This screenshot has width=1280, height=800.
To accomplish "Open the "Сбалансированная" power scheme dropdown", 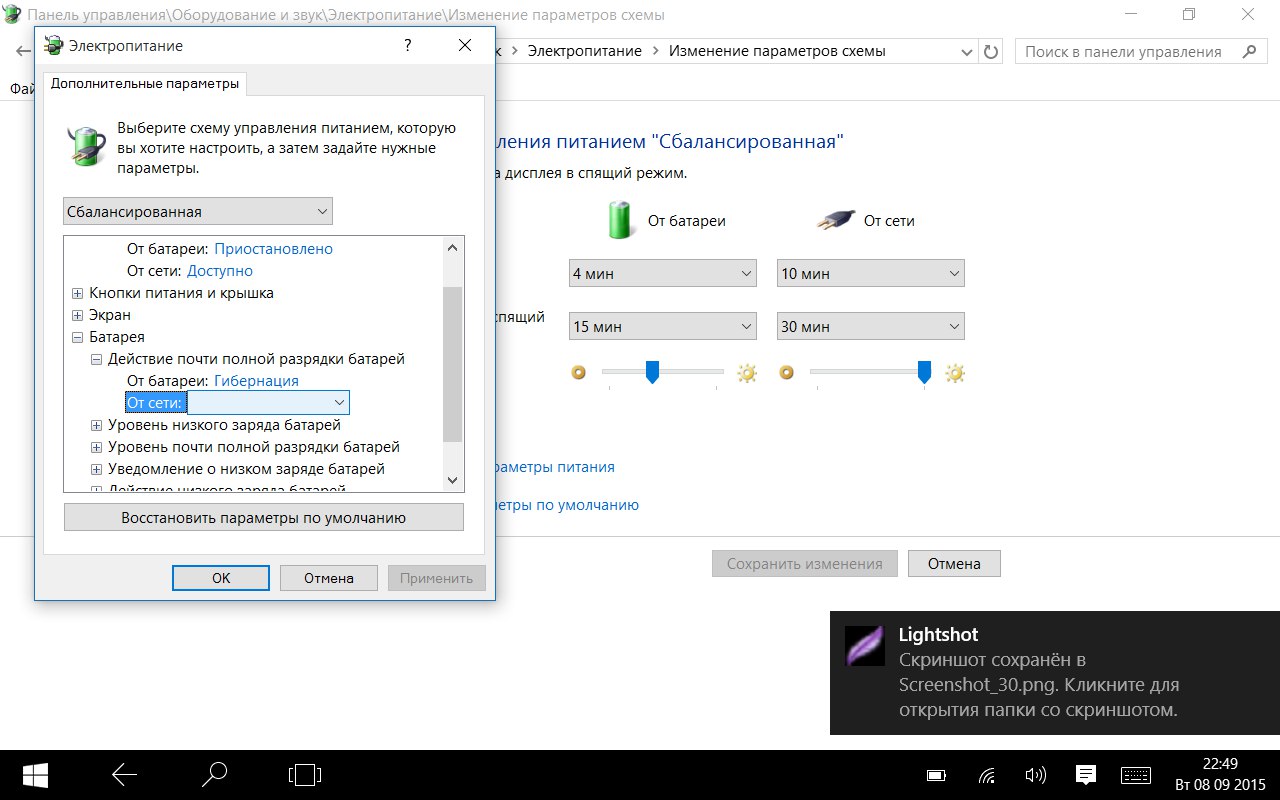I will click(197, 211).
